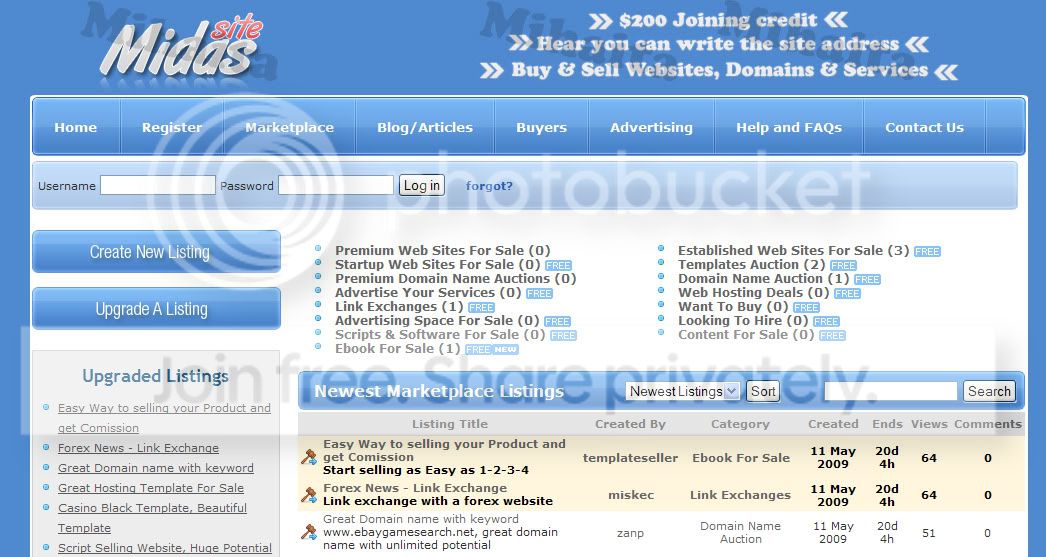Open Content For Sale category
Image resolution: width=1046 pixels, height=557 pixels.
click(746, 335)
